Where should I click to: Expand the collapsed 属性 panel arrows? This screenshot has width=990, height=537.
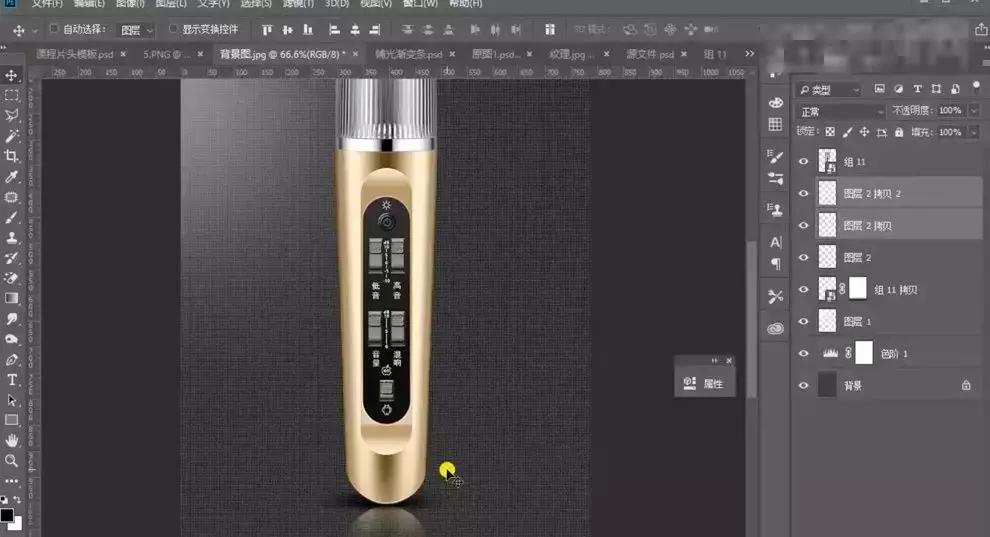pos(715,360)
